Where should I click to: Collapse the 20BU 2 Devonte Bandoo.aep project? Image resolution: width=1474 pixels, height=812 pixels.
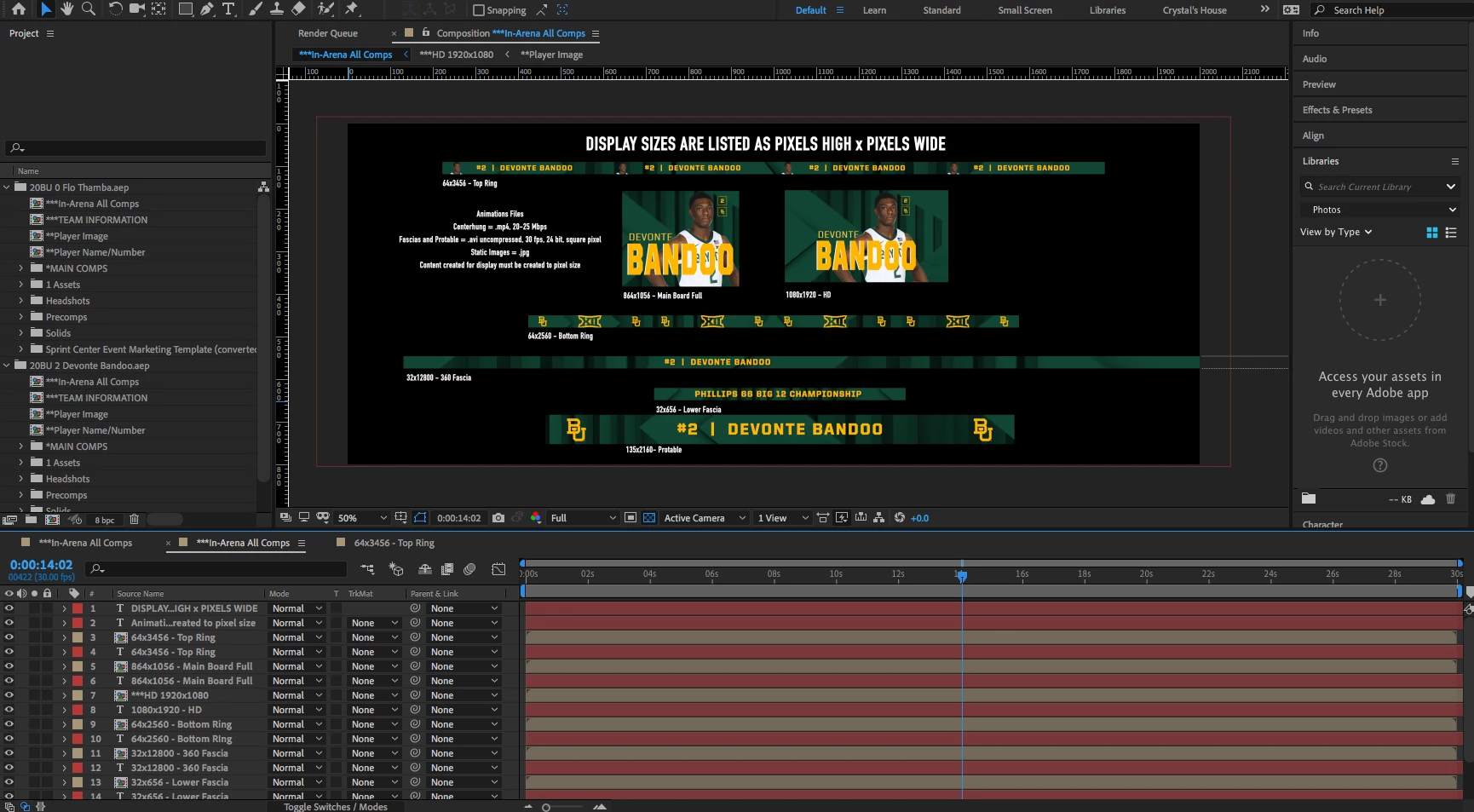tap(7, 366)
